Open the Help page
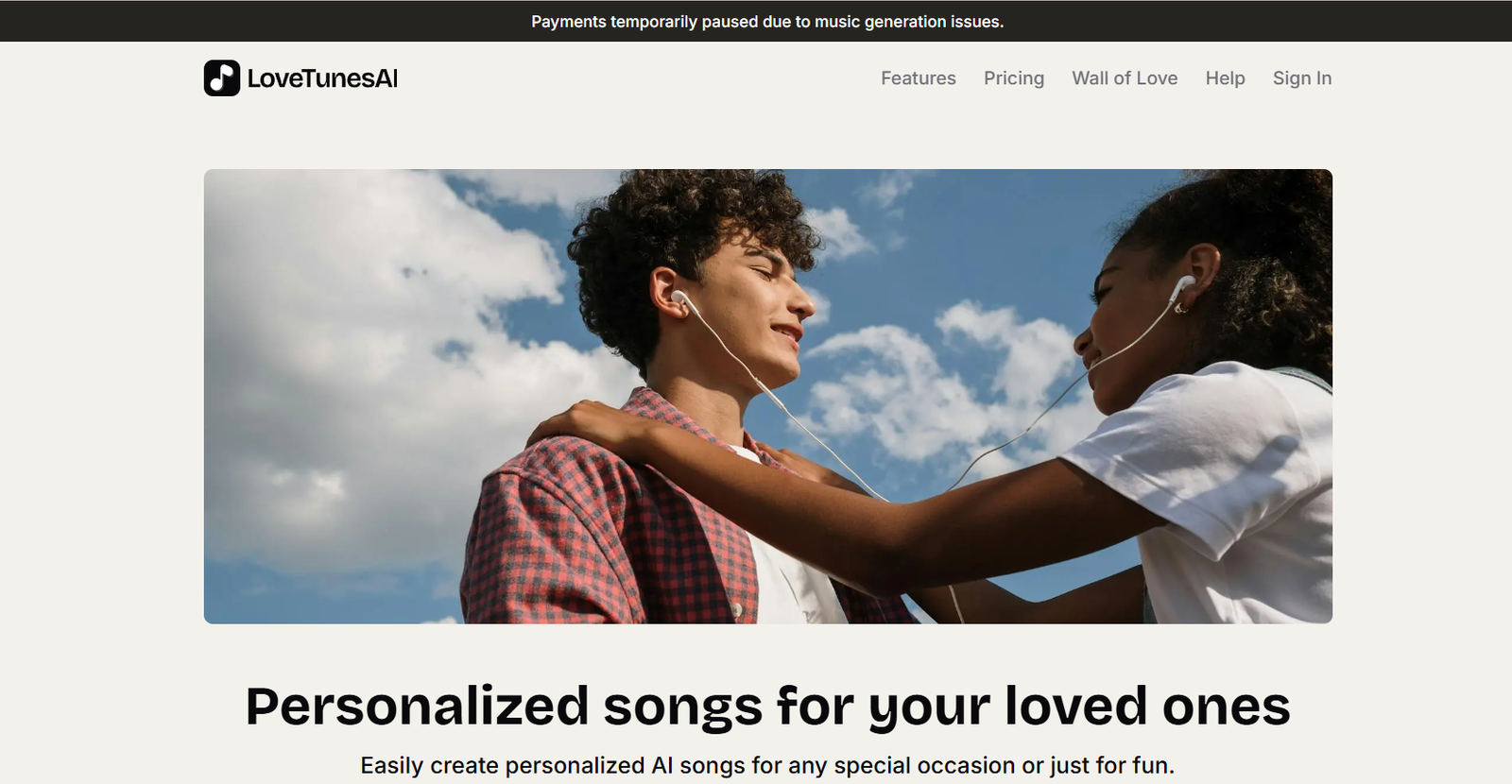Image resolution: width=1512 pixels, height=784 pixels. pyautogui.click(x=1225, y=78)
